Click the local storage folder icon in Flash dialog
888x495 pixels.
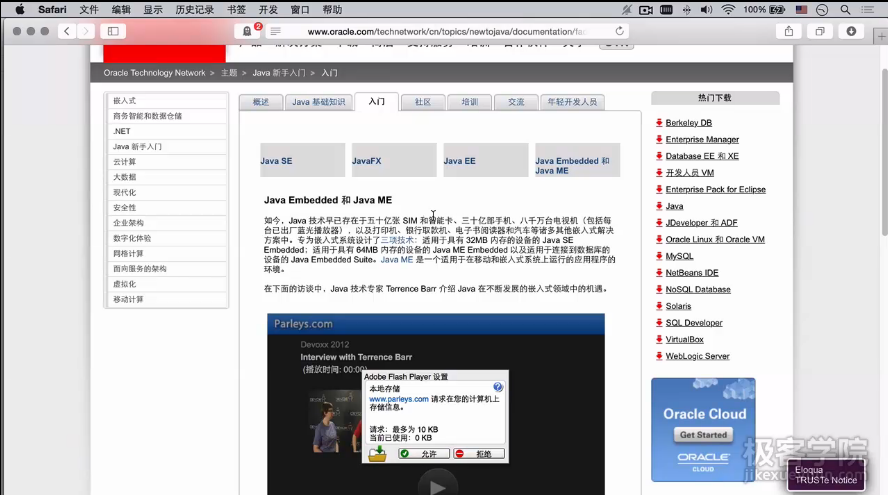coord(377,454)
